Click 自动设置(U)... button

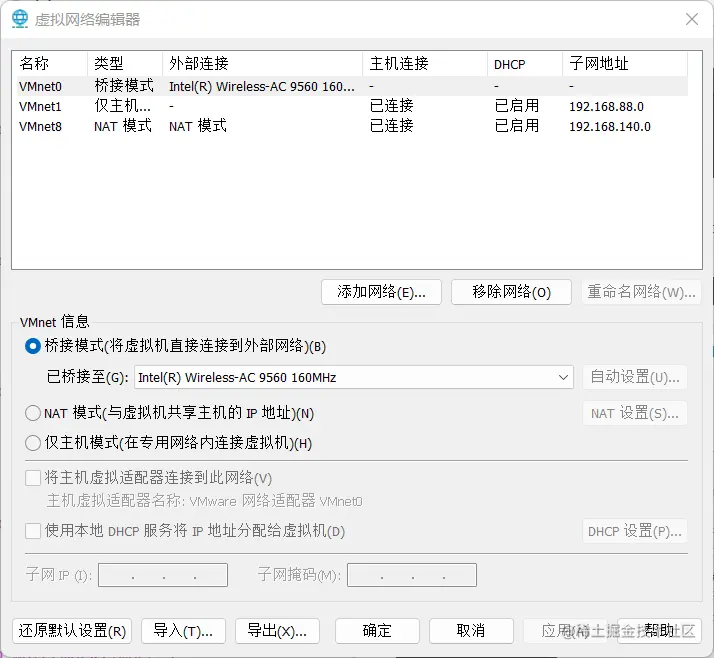635,377
